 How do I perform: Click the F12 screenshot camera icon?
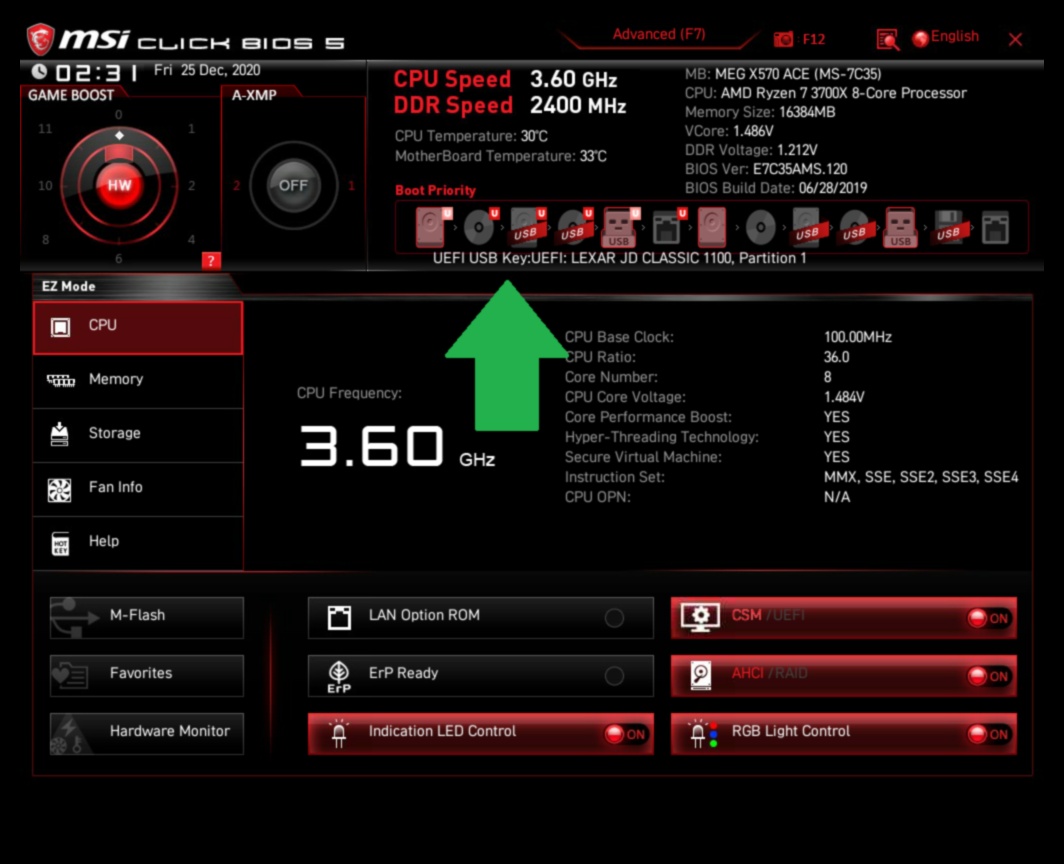(784, 39)
